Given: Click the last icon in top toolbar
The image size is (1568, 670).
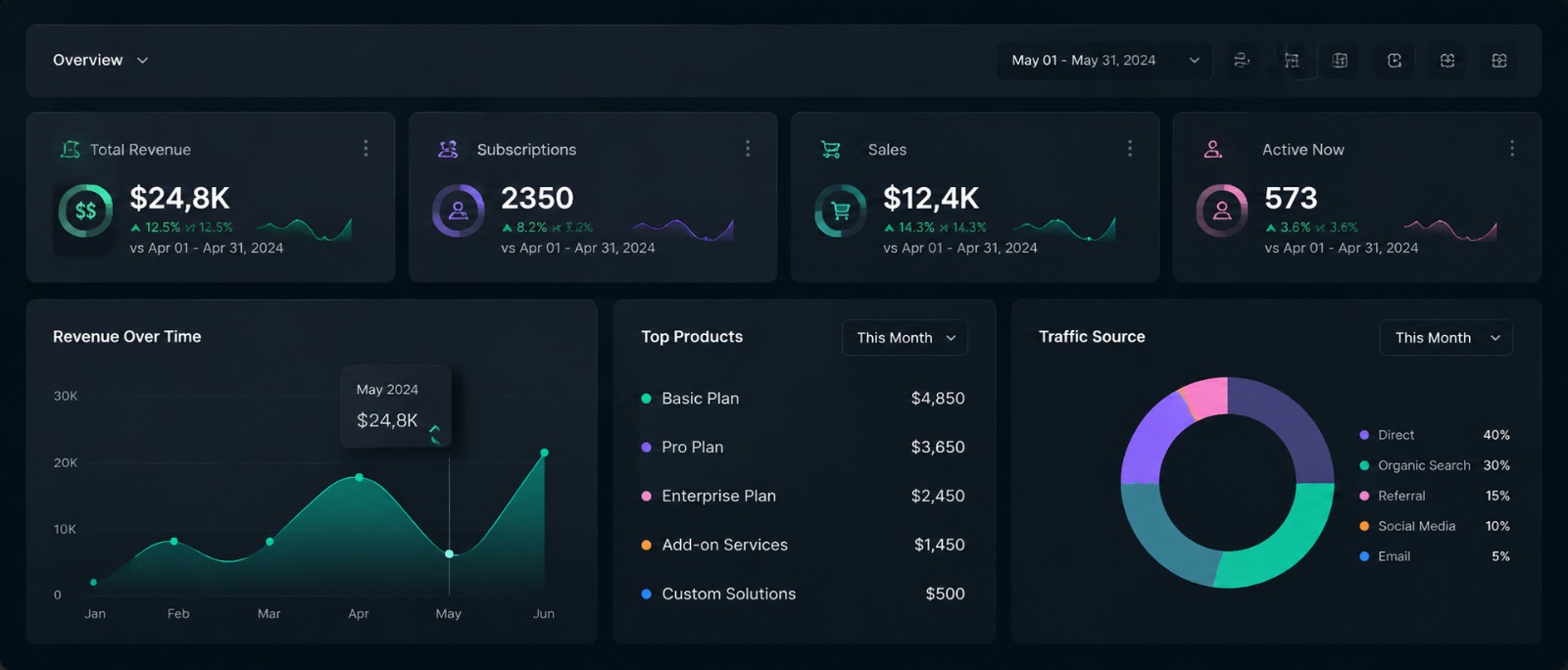Looking at the screenshot, I should point(1499,61).
